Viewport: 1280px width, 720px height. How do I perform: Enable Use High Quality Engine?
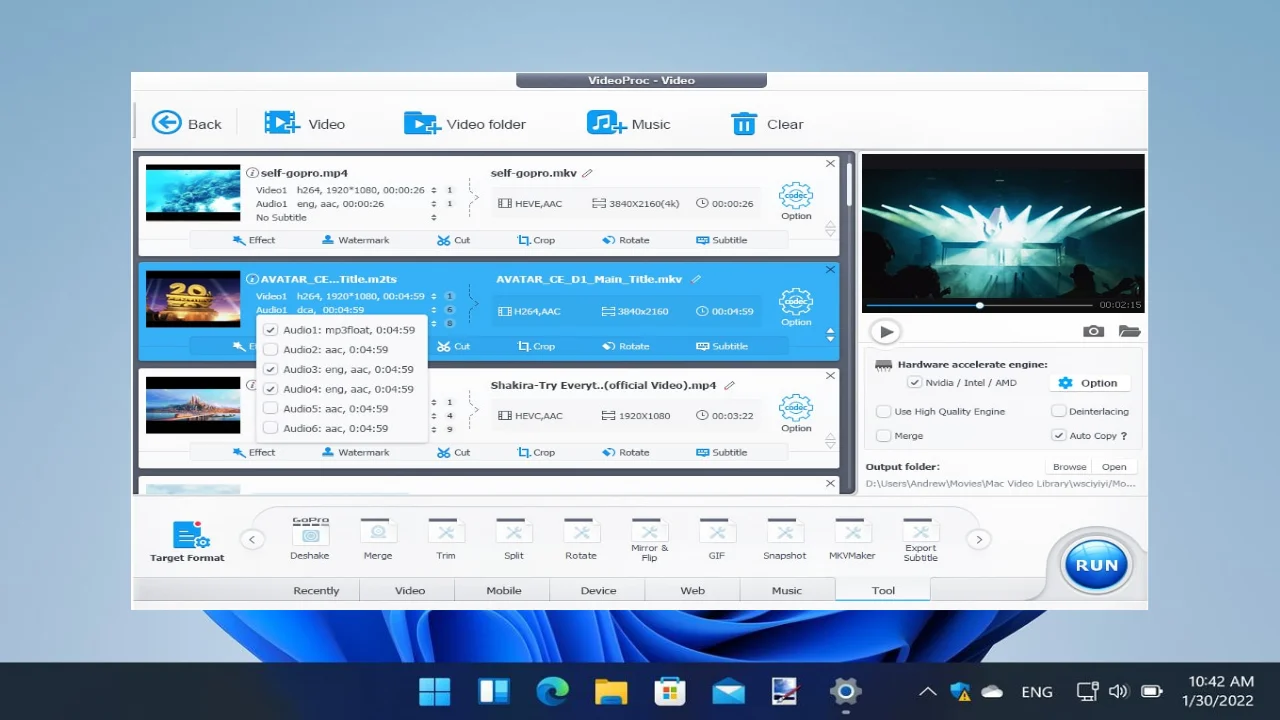[x=884, y=411]
